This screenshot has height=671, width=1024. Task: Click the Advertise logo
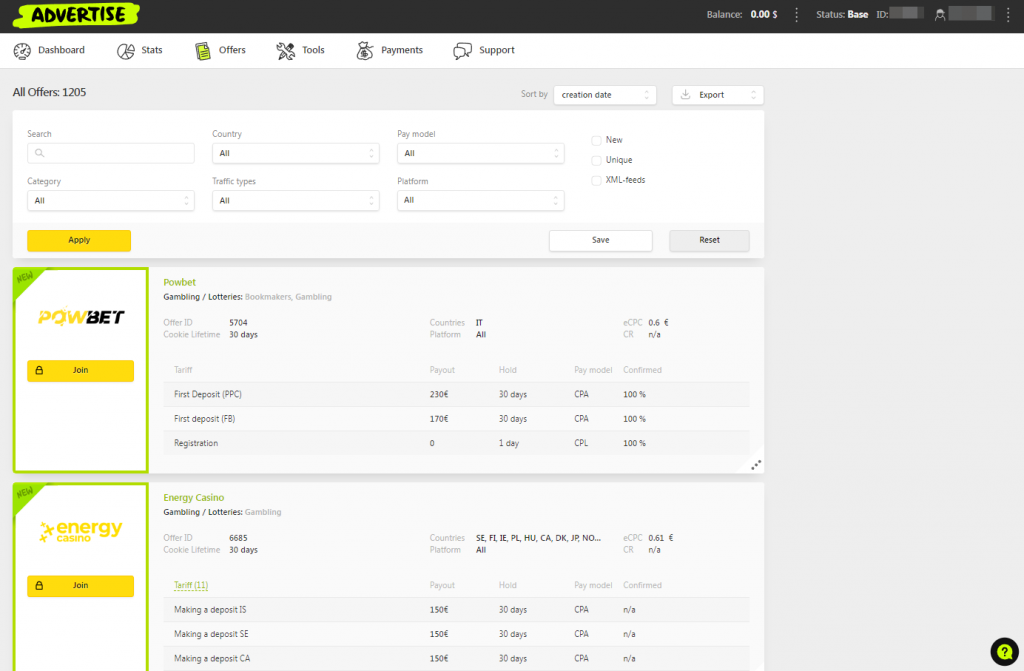[76, 15]
